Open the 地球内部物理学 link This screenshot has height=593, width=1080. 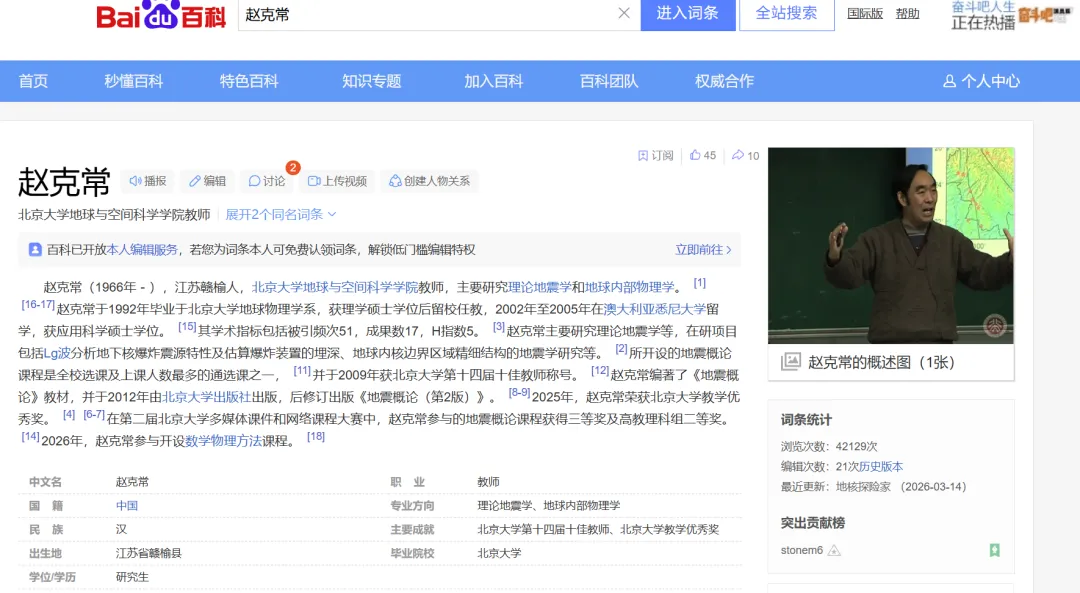pos(630,287)
